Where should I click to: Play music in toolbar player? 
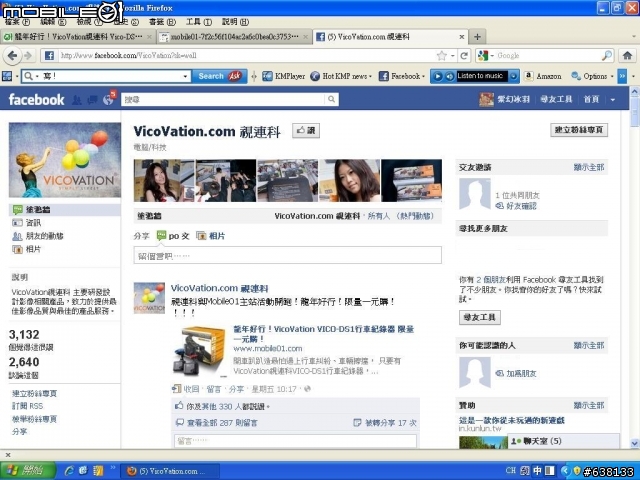pyautogui.click(x=437, y=76)
